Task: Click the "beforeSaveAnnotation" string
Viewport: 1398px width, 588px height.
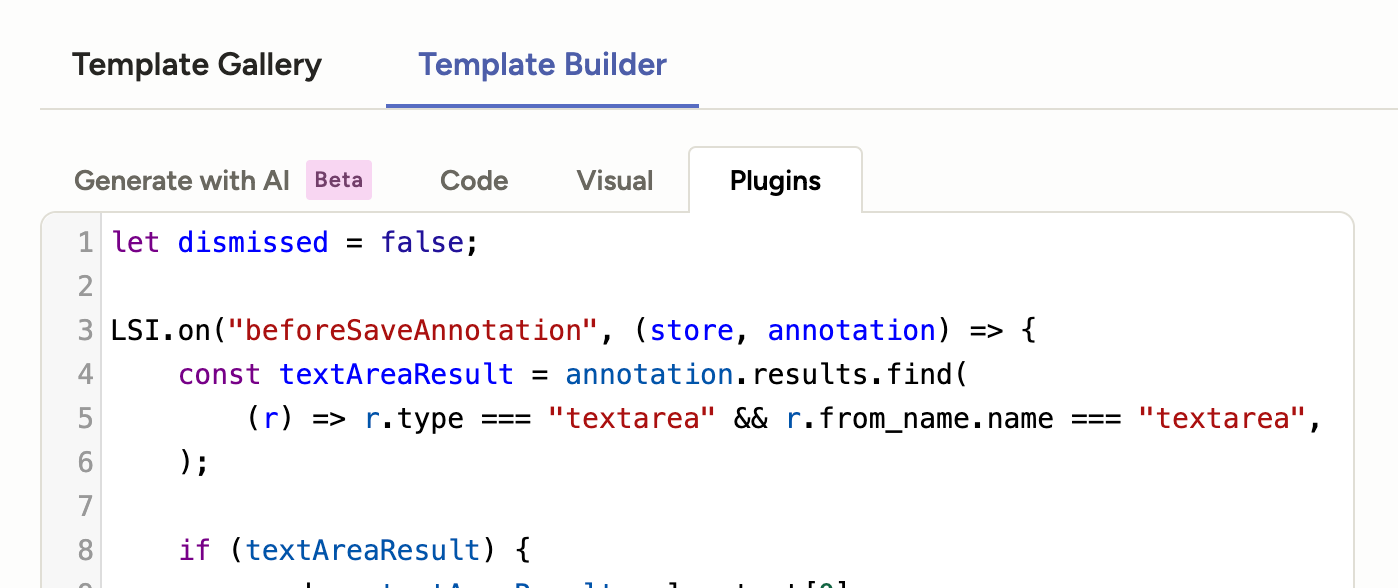Action: [x=413, y=331]
